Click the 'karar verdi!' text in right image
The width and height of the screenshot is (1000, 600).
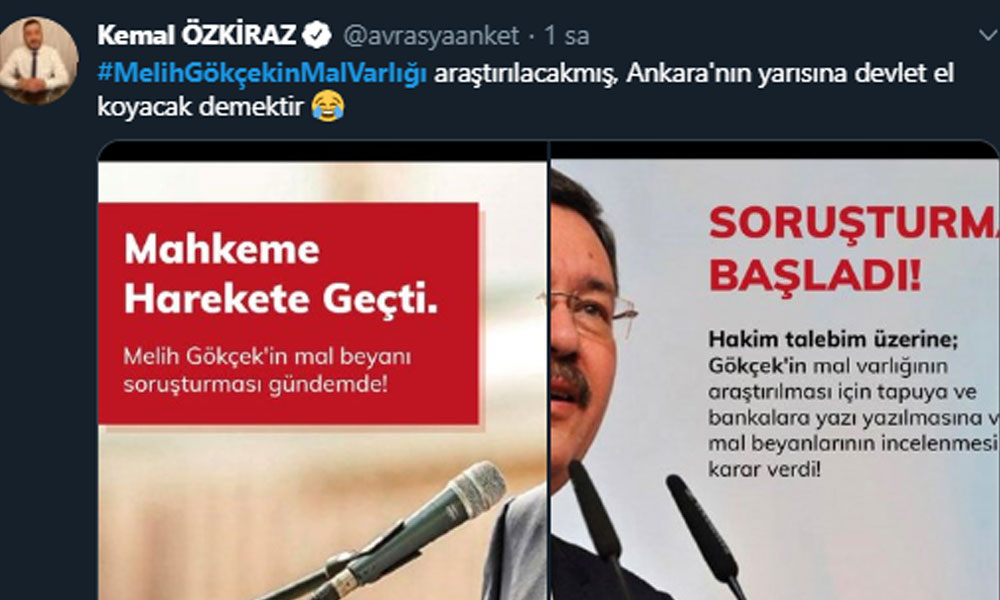[x=765, y=470]
